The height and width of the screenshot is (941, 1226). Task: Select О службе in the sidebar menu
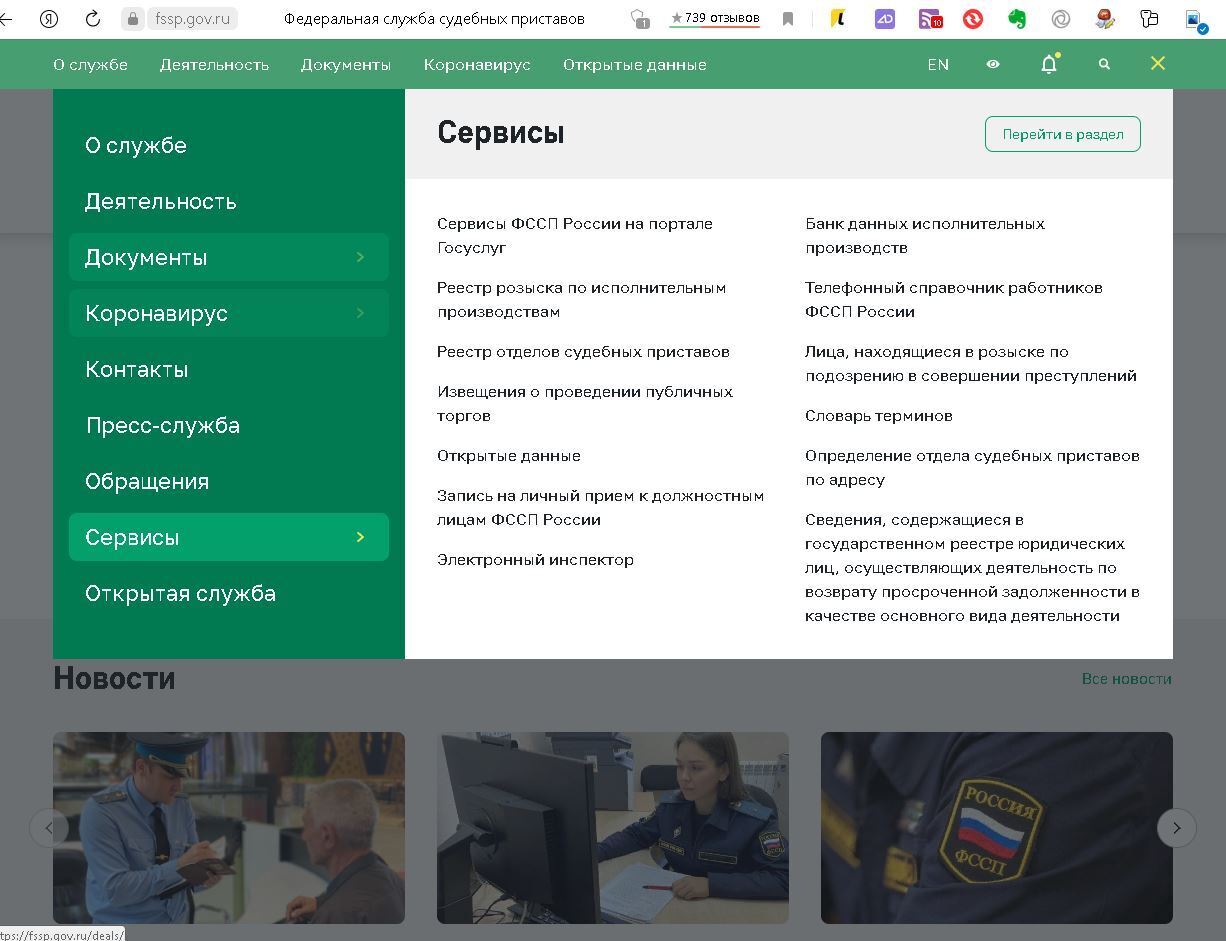tap(135, 145)
